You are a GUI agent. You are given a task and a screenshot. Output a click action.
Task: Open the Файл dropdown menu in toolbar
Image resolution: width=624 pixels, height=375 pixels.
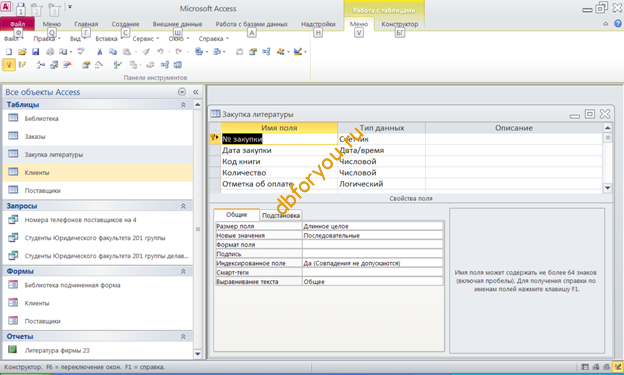point(14,39)
